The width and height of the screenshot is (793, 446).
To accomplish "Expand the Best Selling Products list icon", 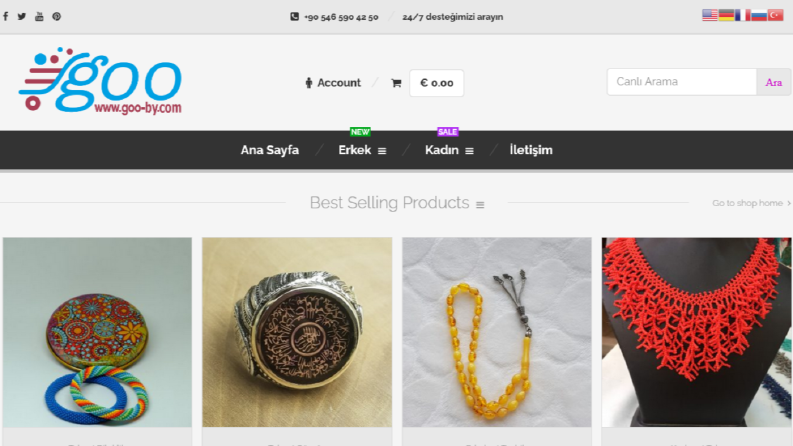I will coord(480,204).
